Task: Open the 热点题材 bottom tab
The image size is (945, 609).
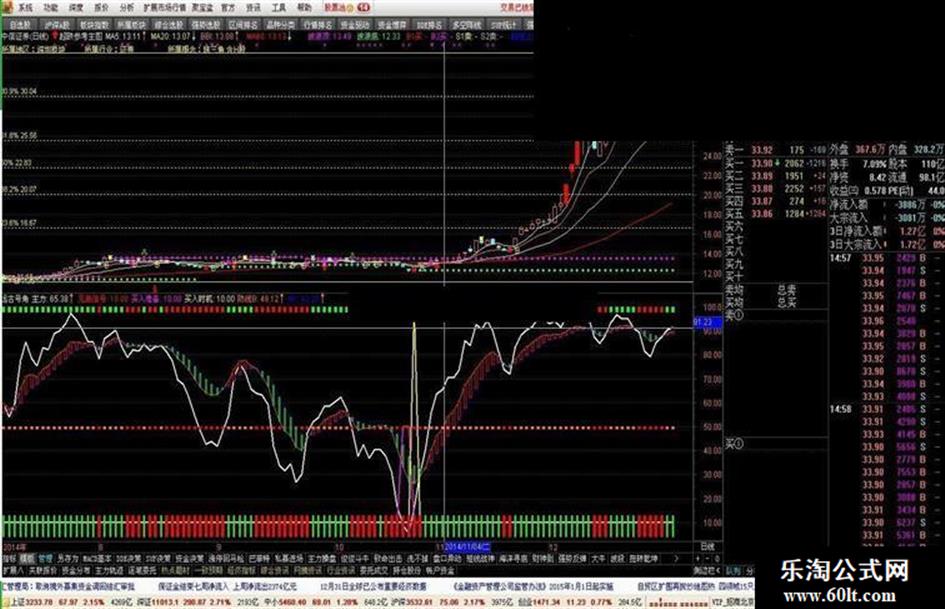Action: point(175,570)
